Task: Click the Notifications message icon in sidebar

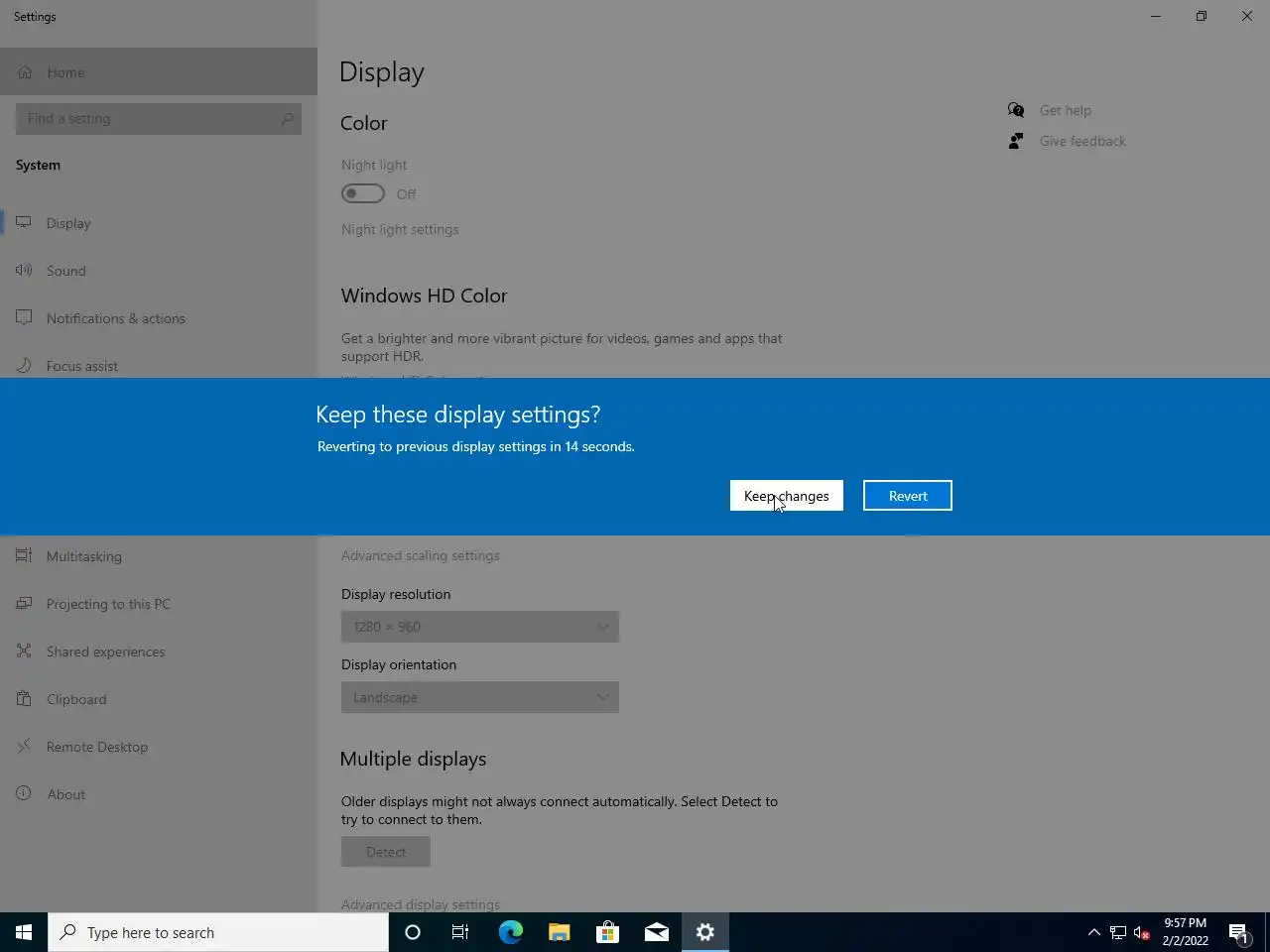Action: 24,317
